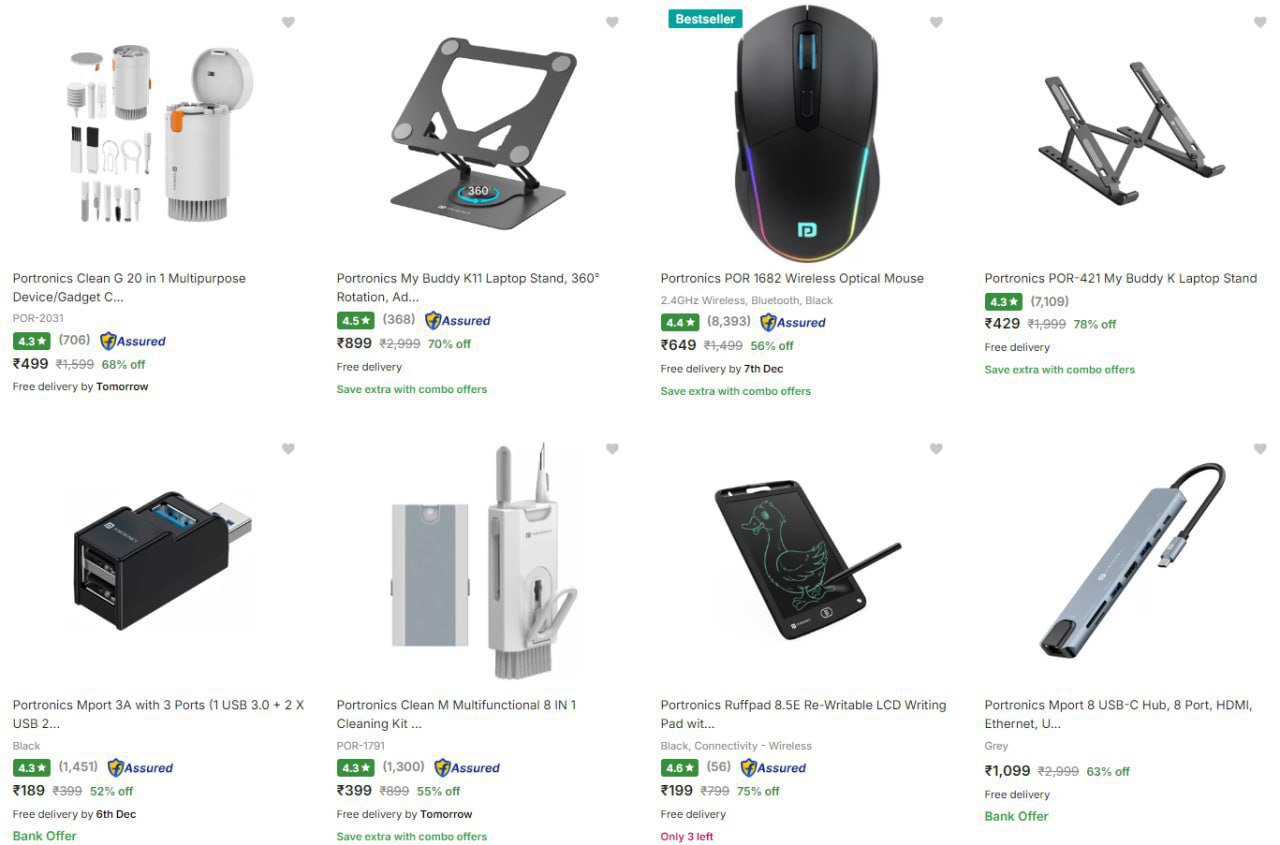1280x845 pixels.
Task: Add POR 1682 Wireless Mouse to wishlist
Action: (x=936, y=22)
